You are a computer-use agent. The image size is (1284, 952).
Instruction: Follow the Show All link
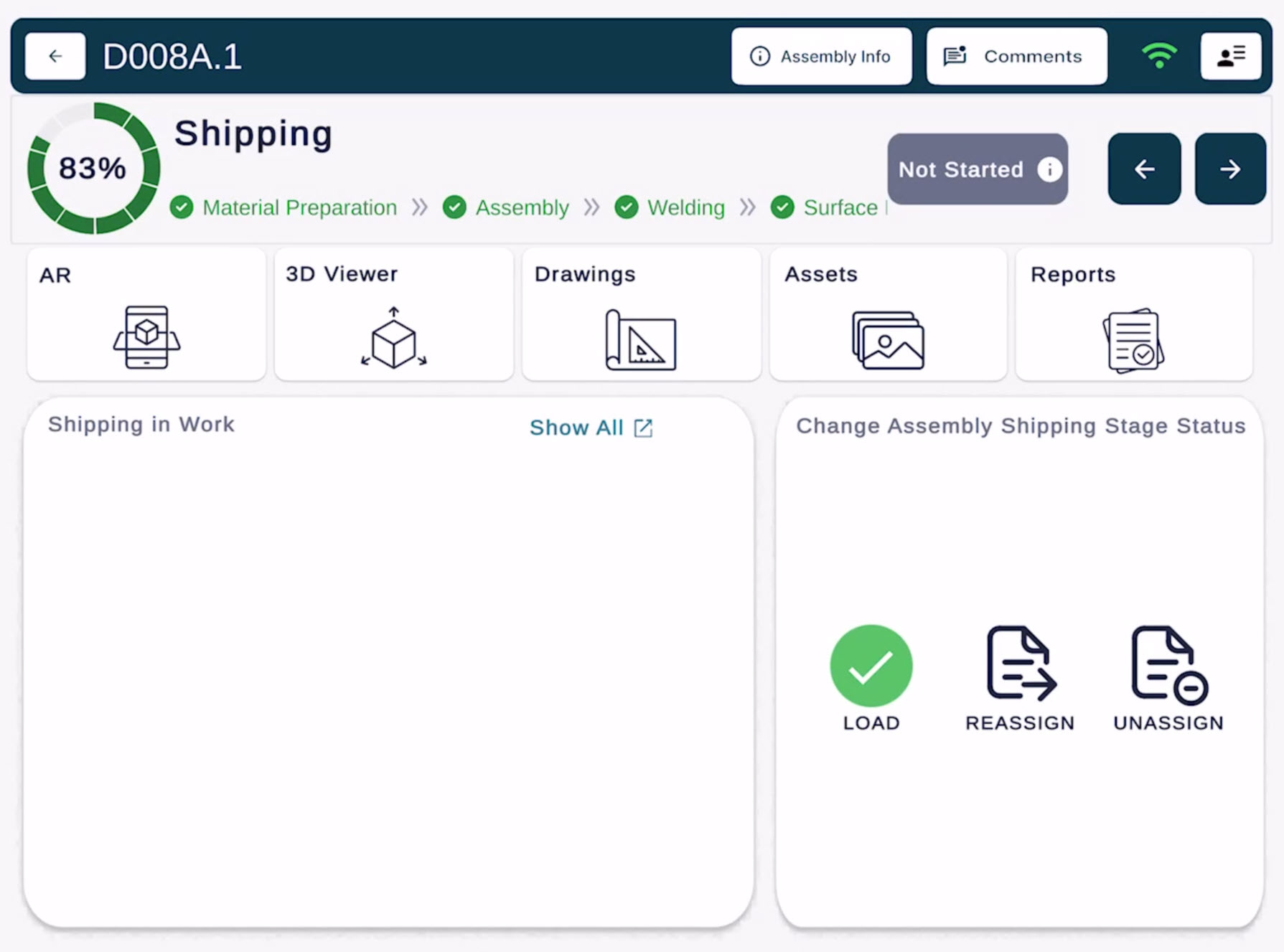pyautogui.click(x=591, y=428)
